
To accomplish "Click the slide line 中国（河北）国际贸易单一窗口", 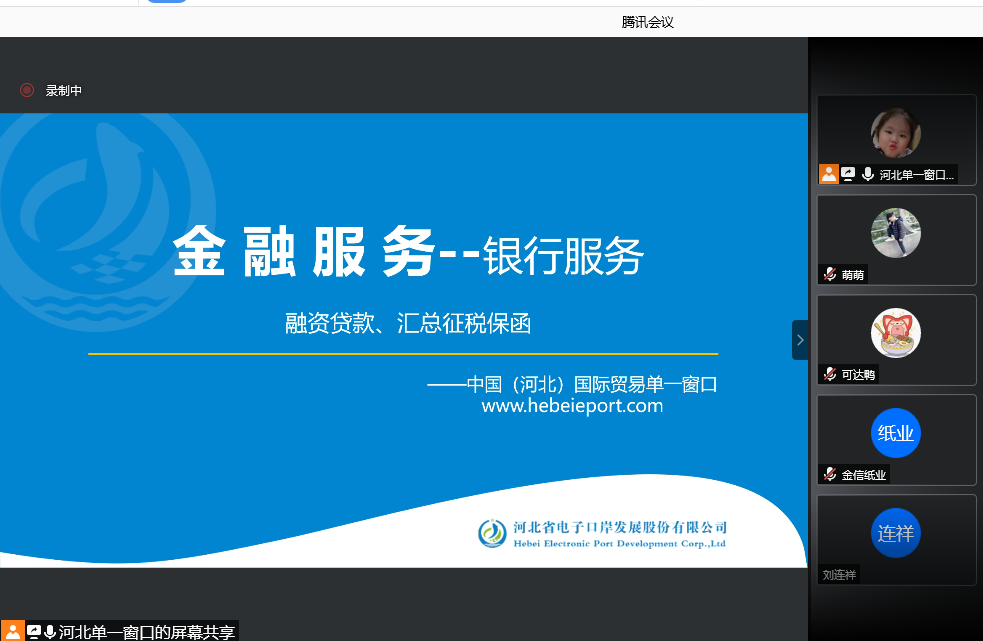I will [x=592, y=384].
